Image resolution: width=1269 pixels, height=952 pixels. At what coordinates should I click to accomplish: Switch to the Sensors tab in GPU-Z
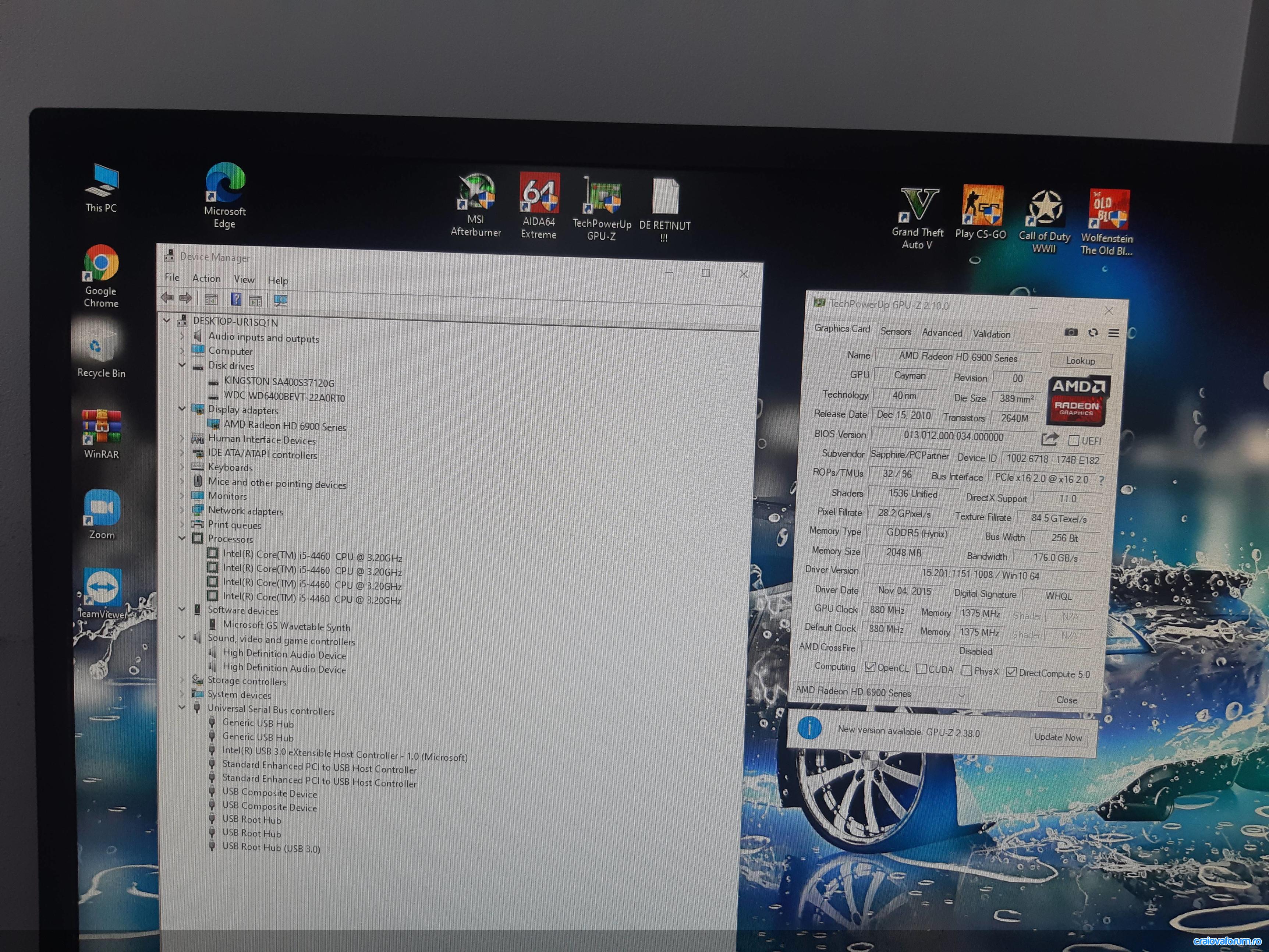click(x=896, y=331)
